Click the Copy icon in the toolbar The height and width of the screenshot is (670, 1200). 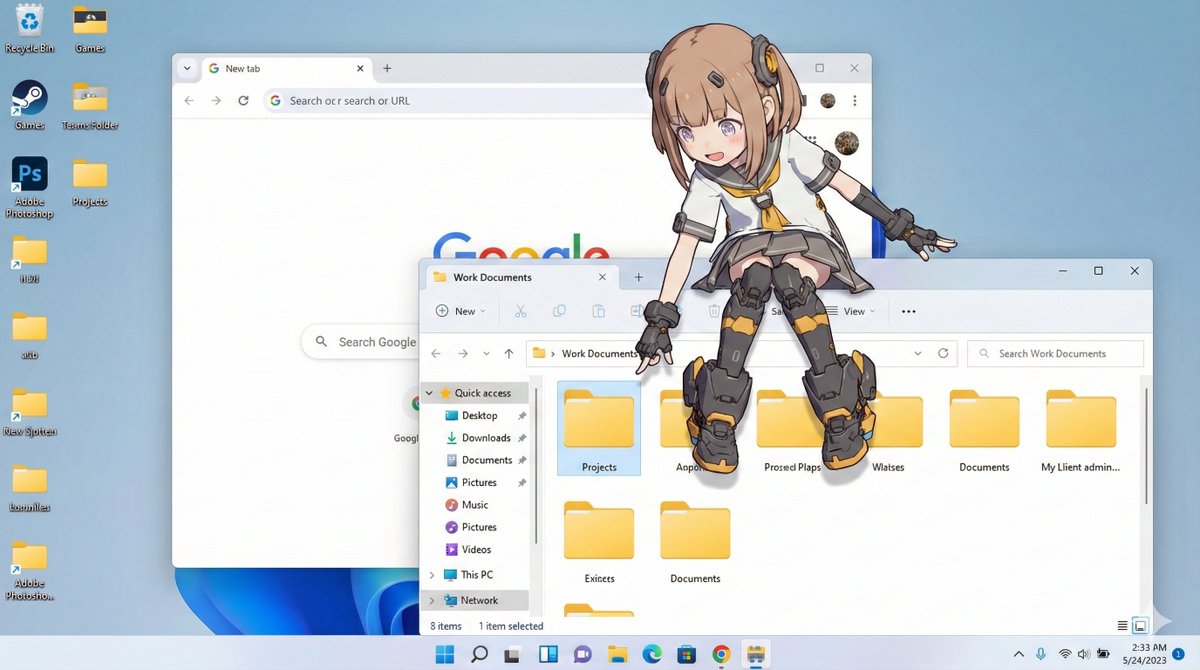coord(559,311)
